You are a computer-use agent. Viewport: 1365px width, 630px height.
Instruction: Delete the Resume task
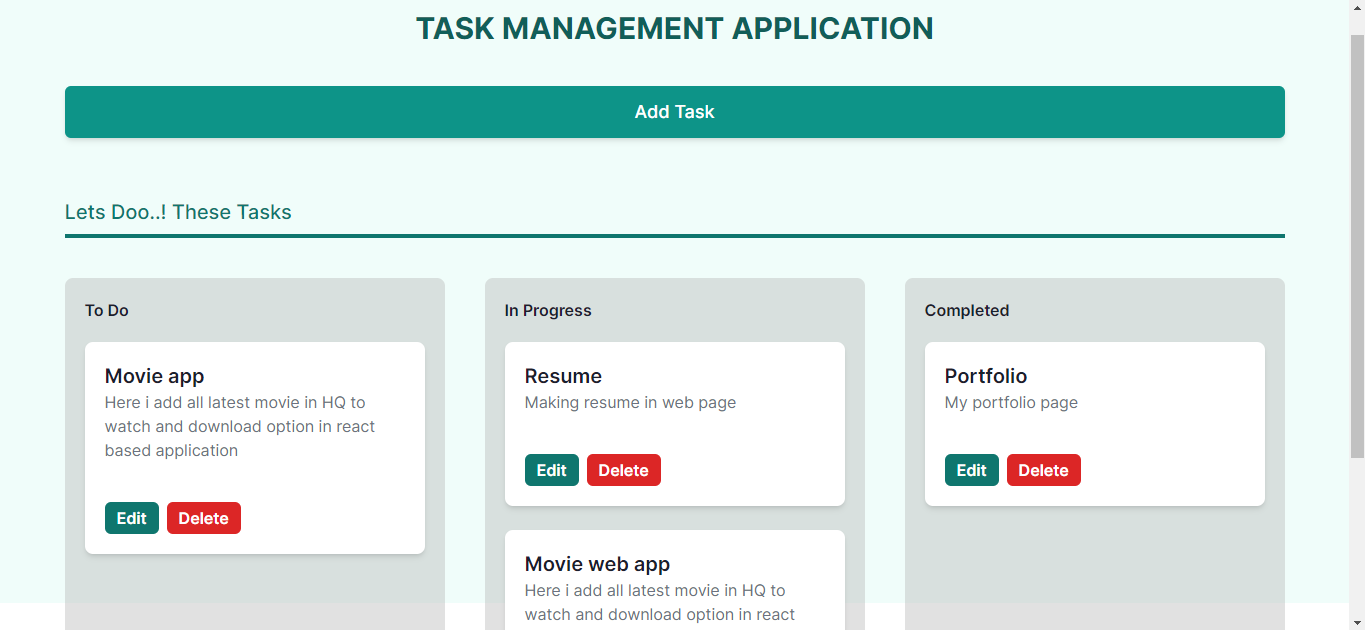[624, 470]
